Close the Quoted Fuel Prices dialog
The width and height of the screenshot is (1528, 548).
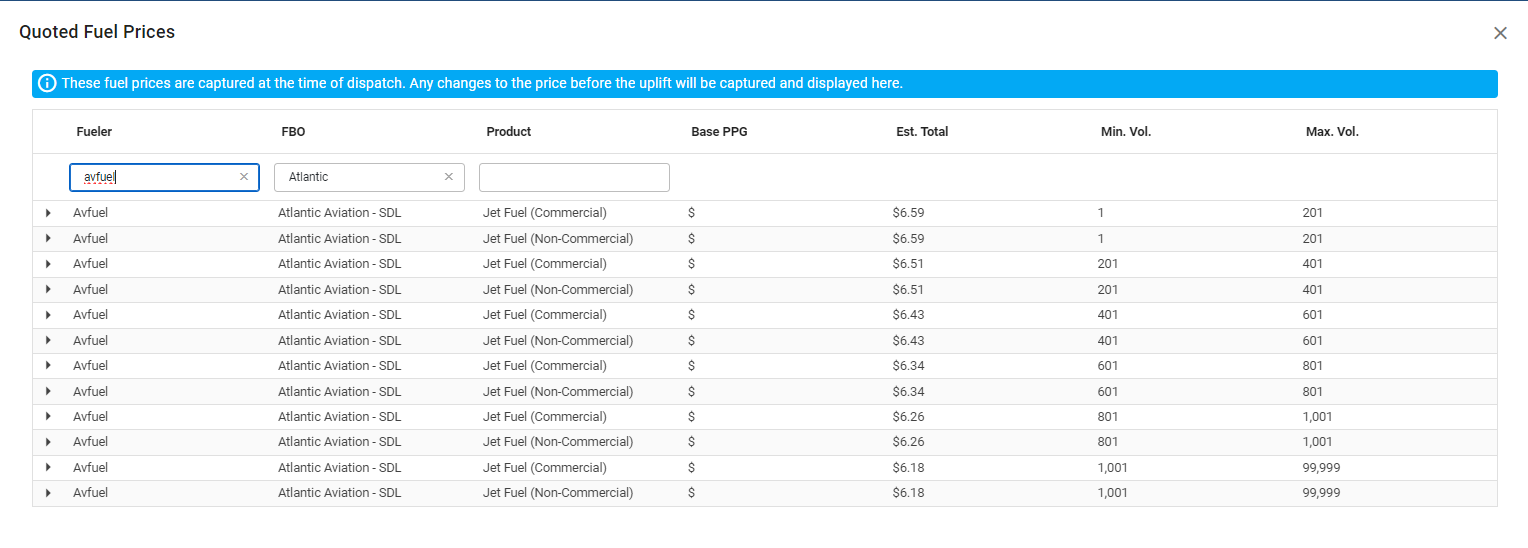click(1500, 33)
